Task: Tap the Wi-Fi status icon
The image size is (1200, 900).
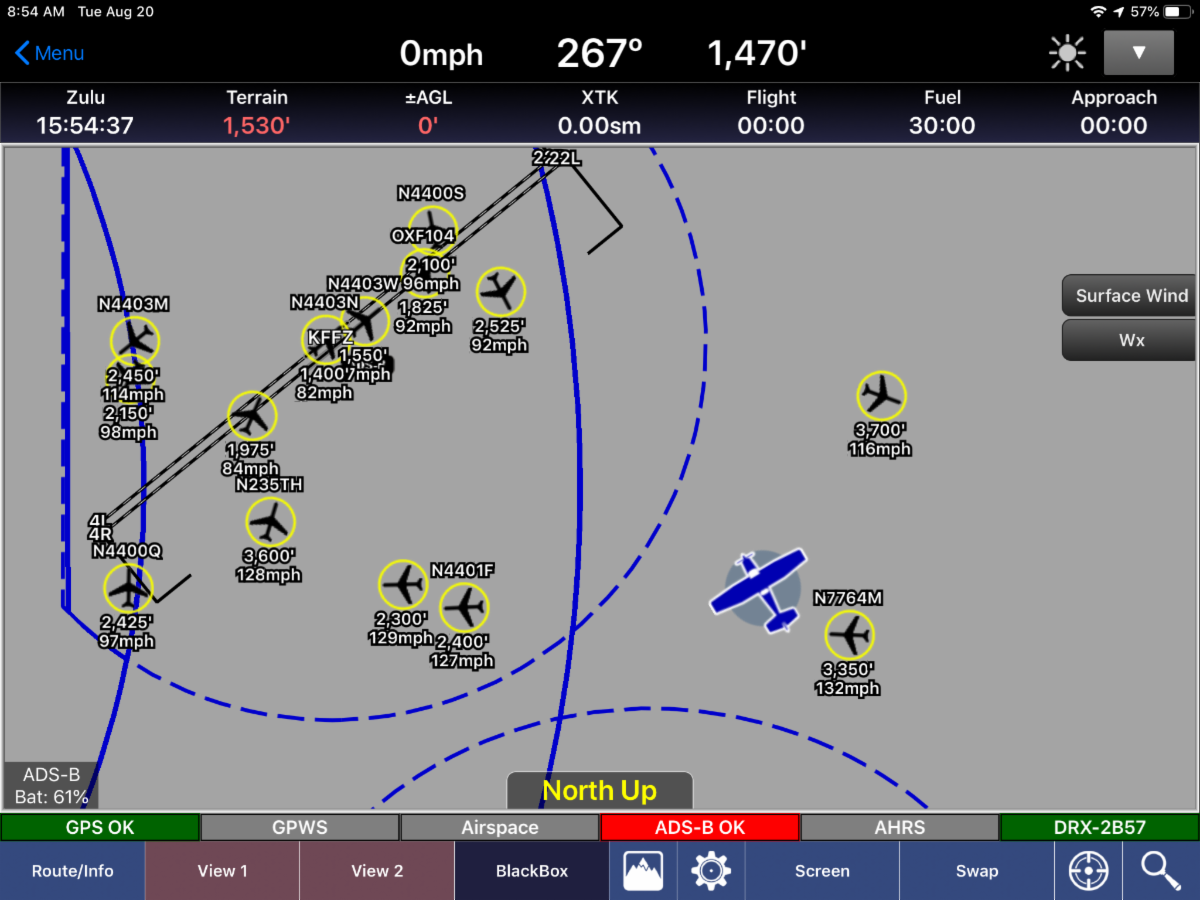Action: (x=1098, y=12)
